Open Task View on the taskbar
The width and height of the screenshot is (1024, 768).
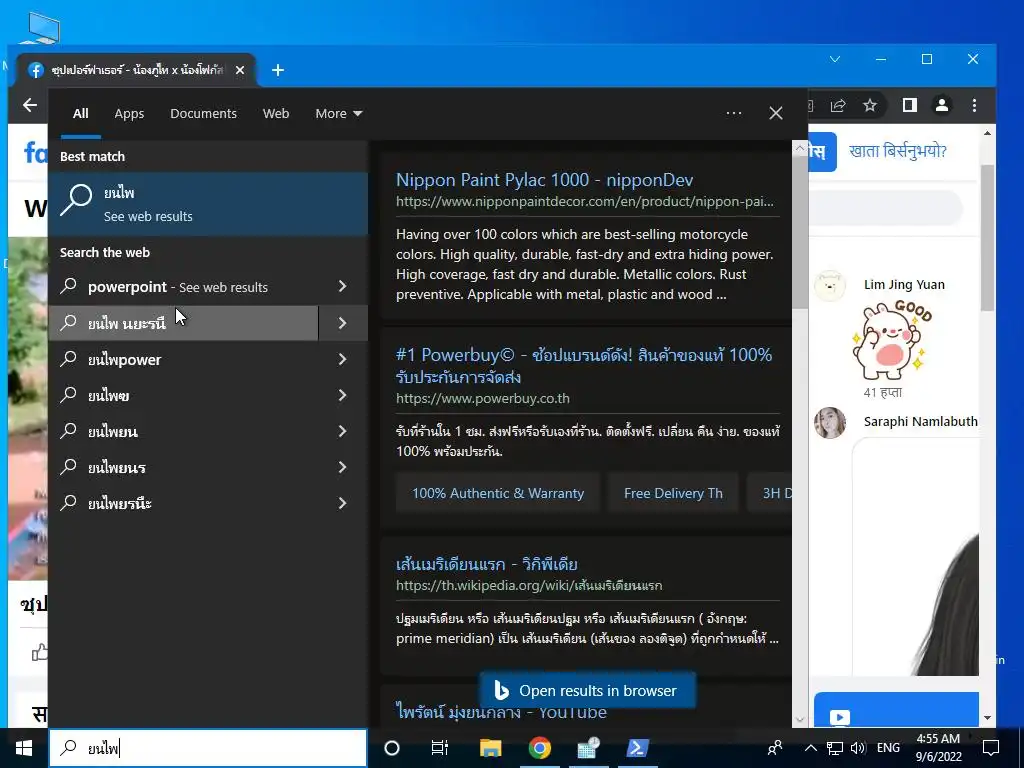tap(440, 748)
